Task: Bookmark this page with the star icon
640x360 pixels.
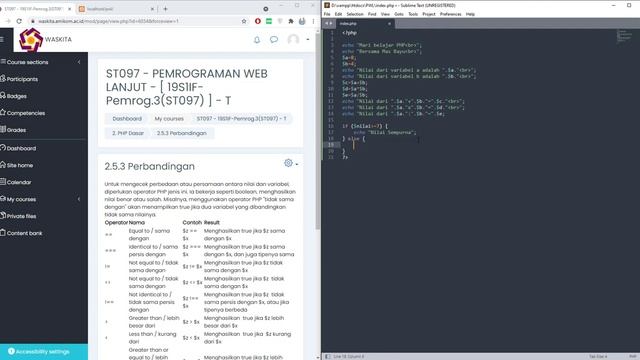Action: [244, 21]
